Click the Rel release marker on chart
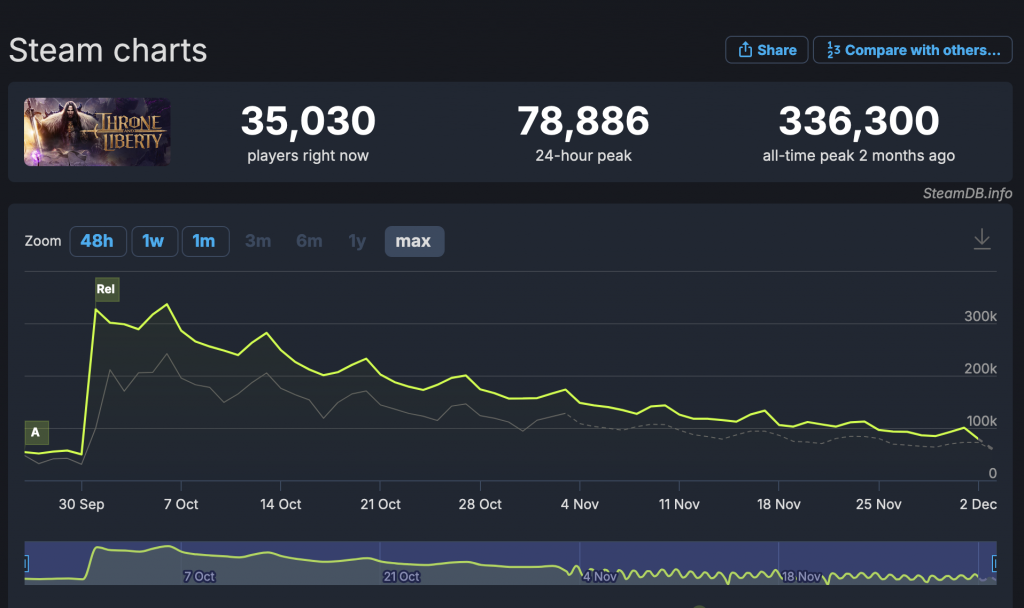The height and width of the screenshot is (608, 1024). [x=106, y=289]
